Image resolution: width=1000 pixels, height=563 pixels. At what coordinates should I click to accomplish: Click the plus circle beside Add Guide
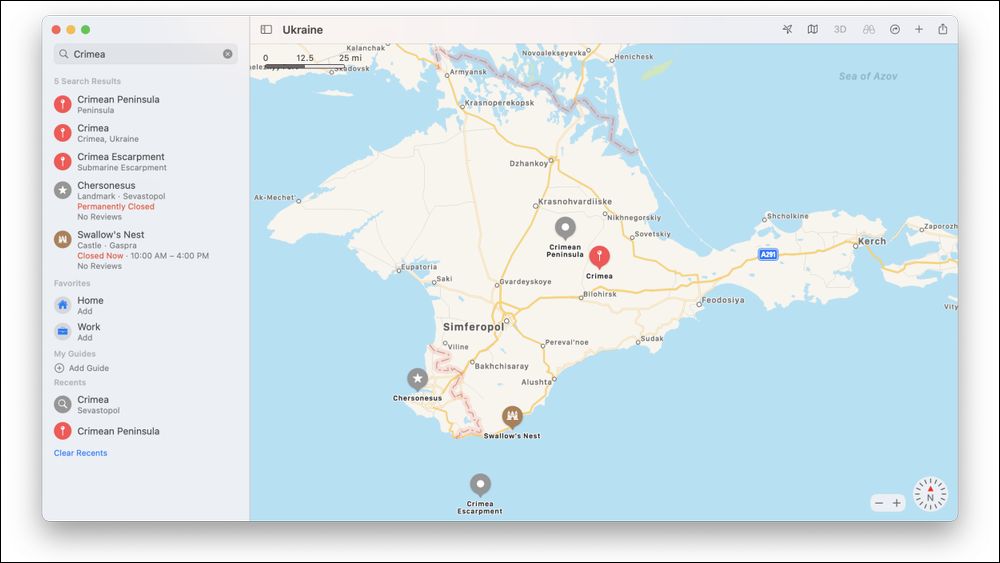[x=59, y=368]
